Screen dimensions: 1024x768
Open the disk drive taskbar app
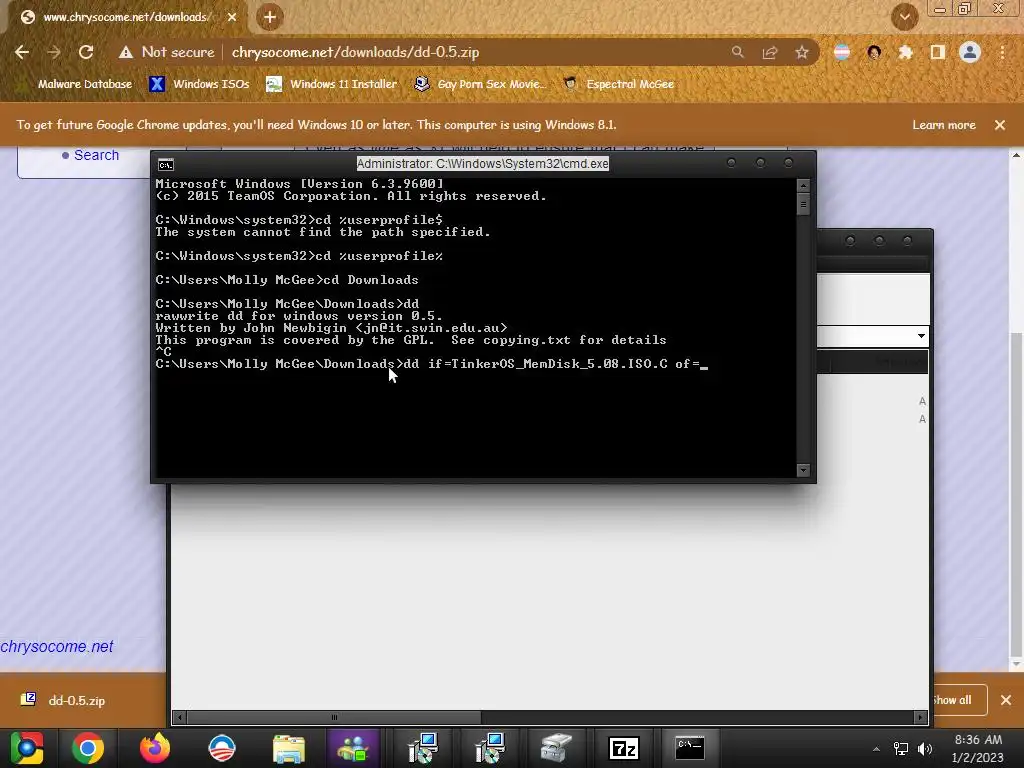pyautogui.click(x=556, y=748)
